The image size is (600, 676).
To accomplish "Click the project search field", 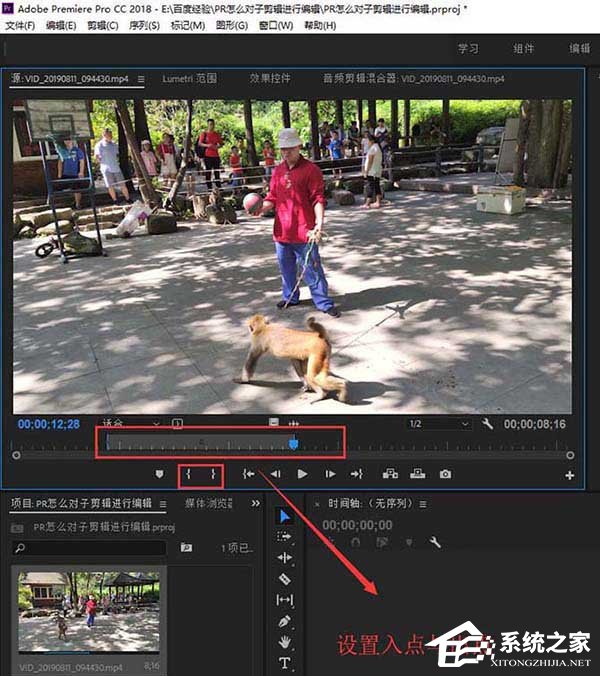I will pos(89,548).
